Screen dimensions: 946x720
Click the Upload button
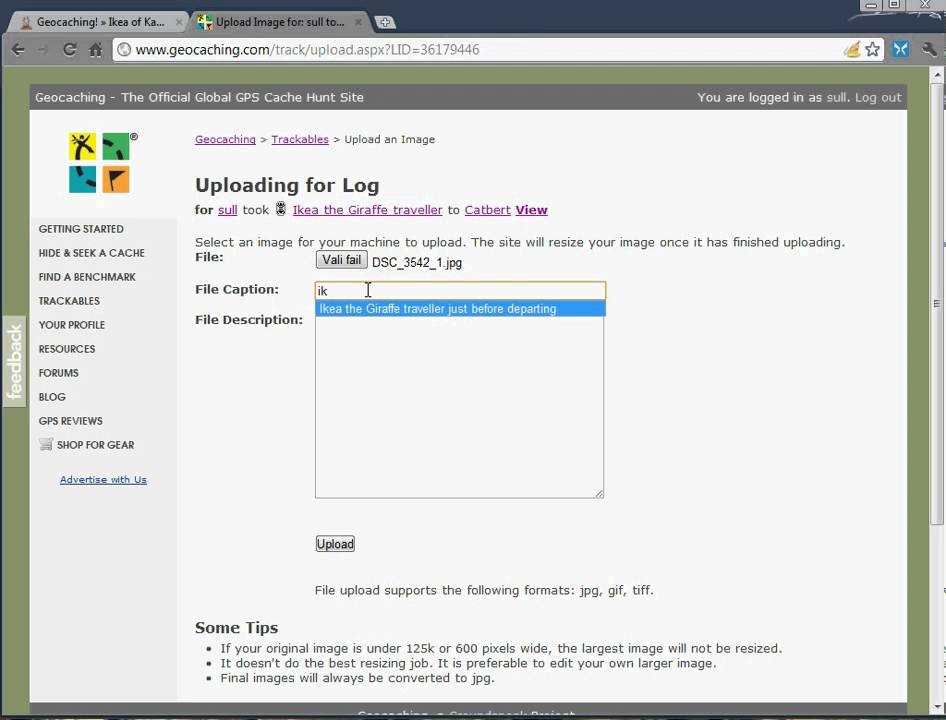[335, 544]
